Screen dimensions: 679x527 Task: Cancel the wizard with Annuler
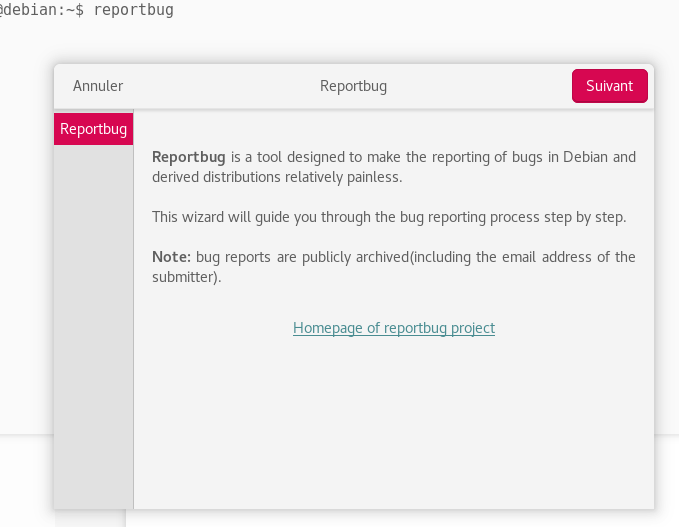(98, 86)
